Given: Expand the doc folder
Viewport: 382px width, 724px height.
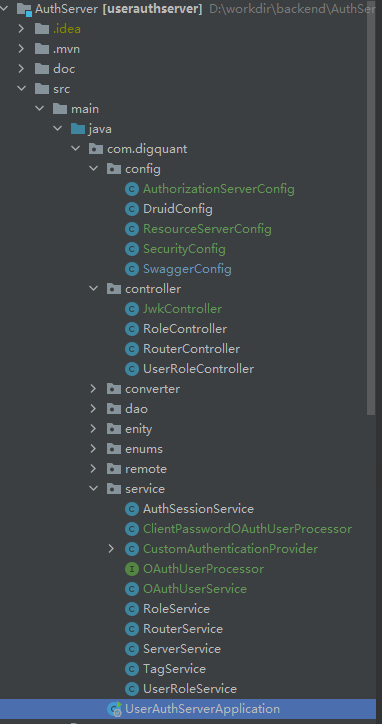Looking at the screenshot, I should (21, 69).
